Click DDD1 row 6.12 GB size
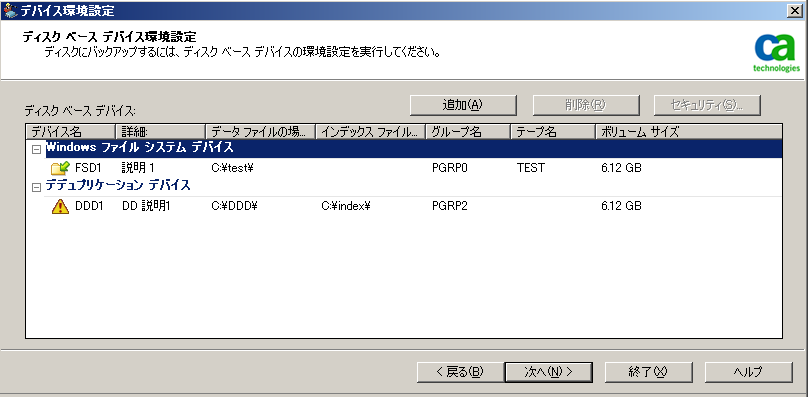This screenshot has width=808, height=397. pos(621,207)
